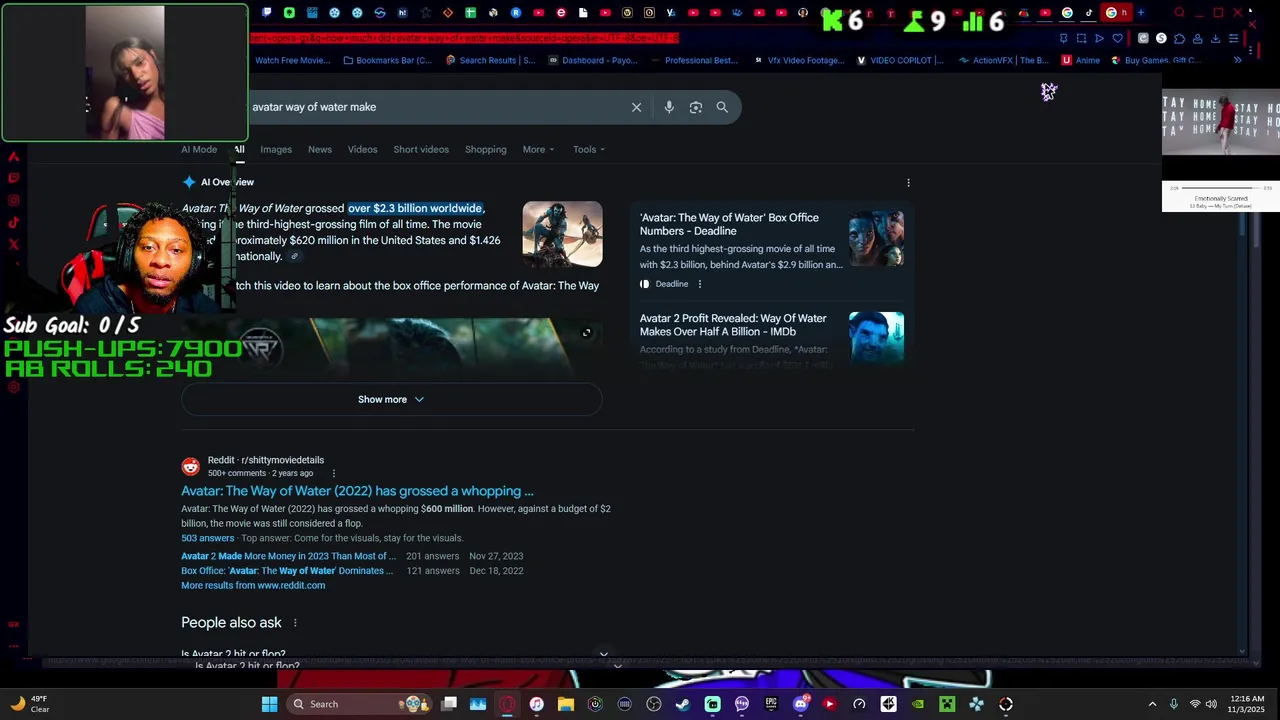This screenshot has height=720, width=1280.
Task: Open "Avatar 2 Made More Money in 2023" link
Action: [x=288, y=556]
